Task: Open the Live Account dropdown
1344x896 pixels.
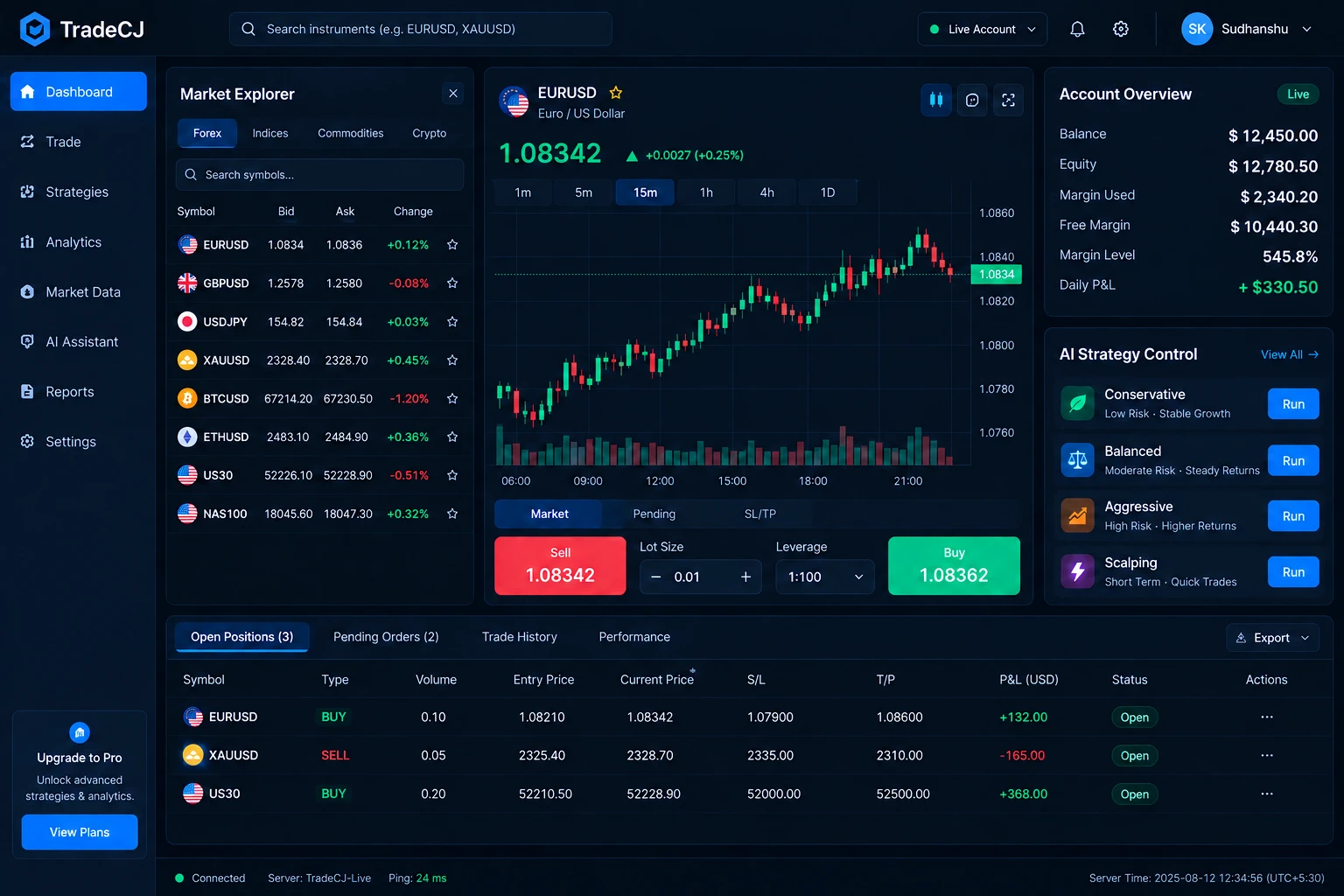Action: 982,29
